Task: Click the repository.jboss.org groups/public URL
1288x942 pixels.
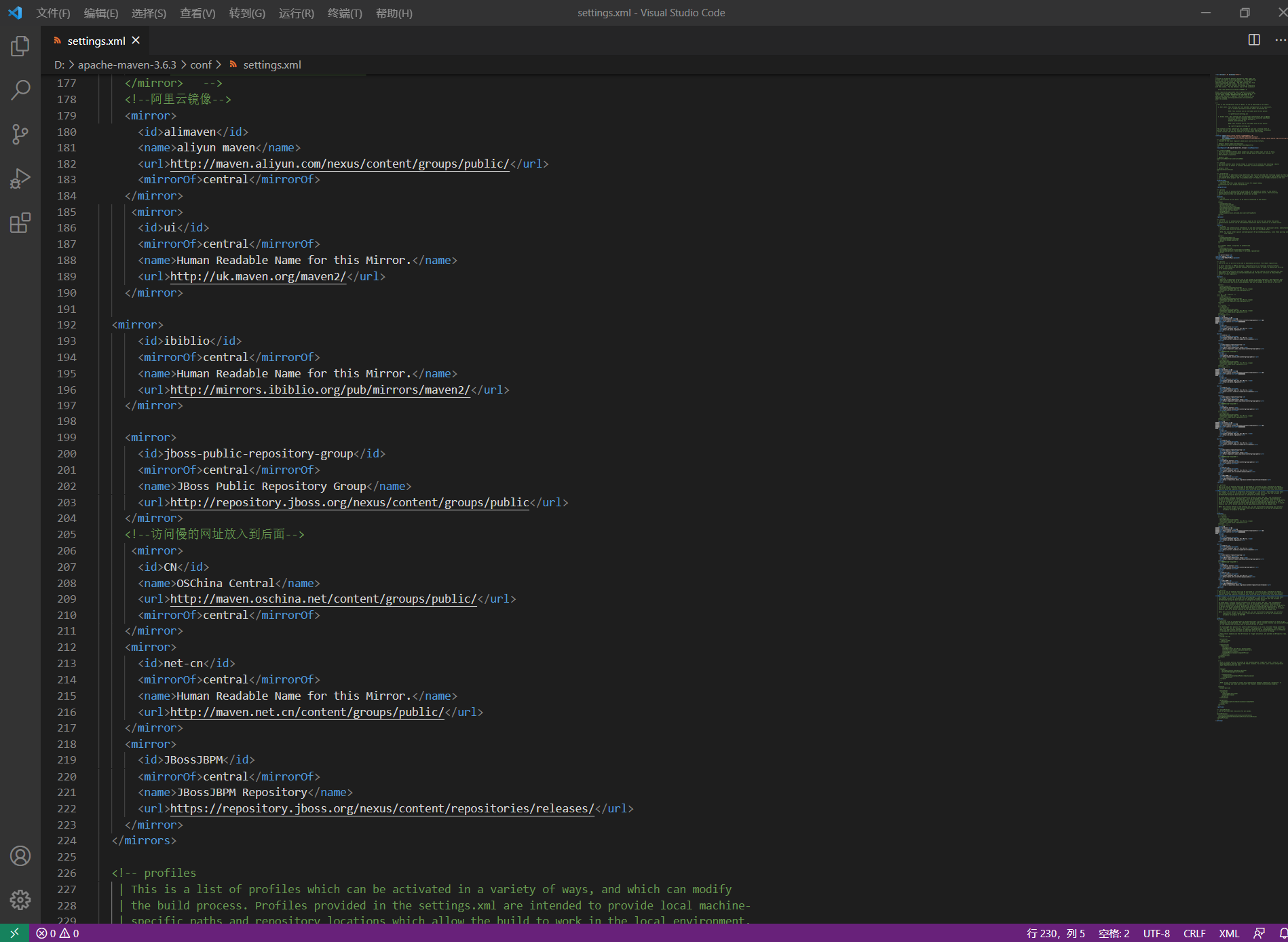Action: (x=349, y=502)
